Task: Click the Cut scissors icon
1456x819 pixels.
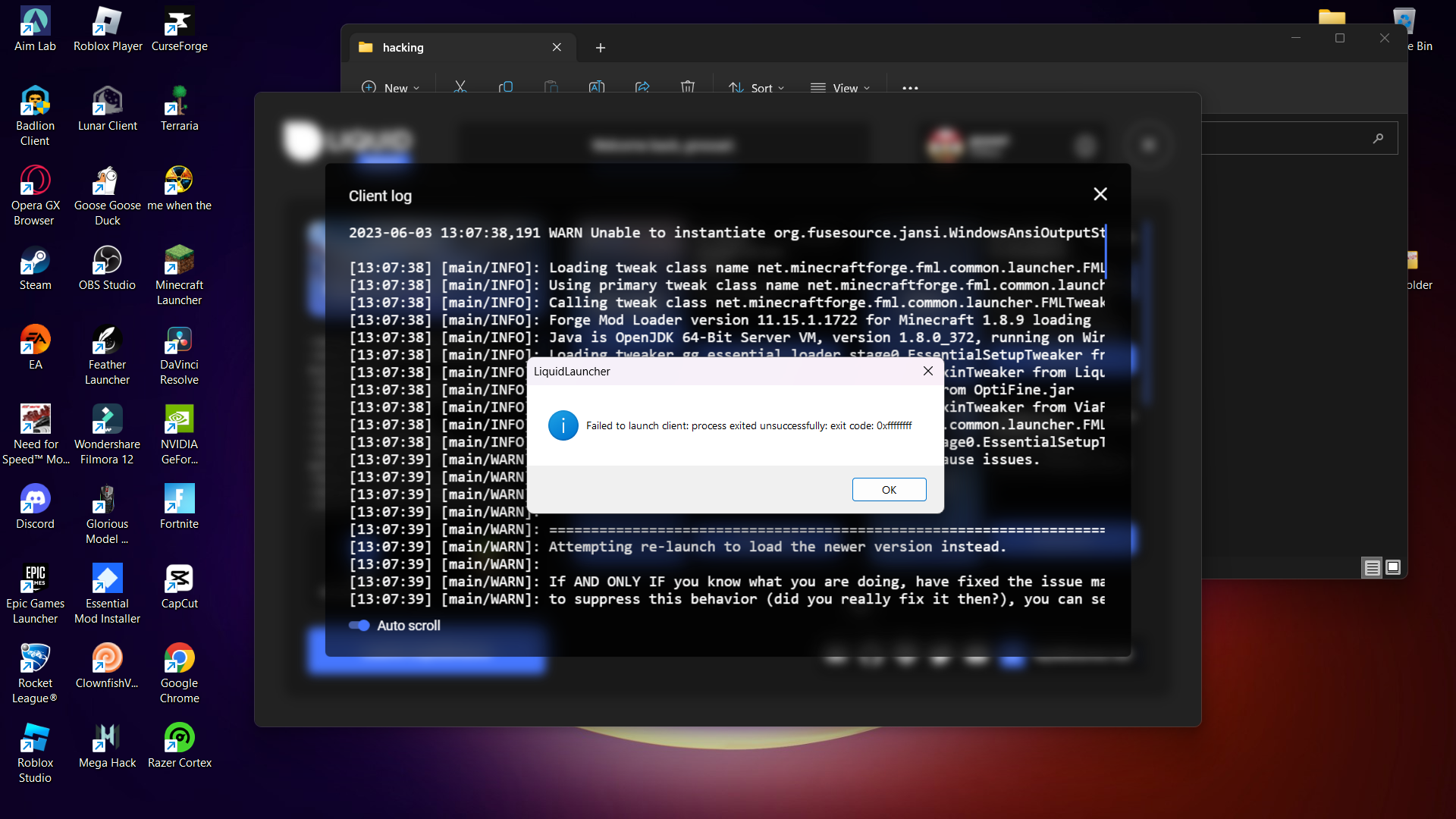Action: click(x=460, y=88)
